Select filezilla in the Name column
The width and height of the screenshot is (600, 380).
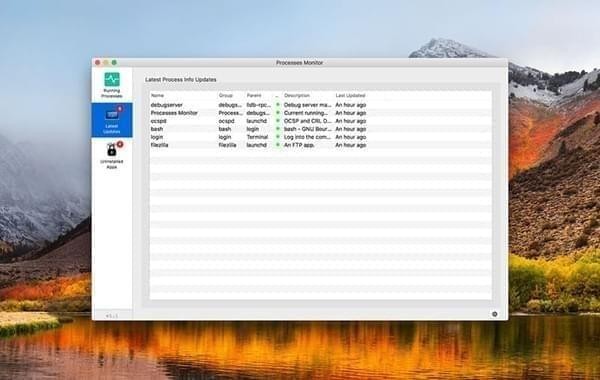(x=160, y=145)
